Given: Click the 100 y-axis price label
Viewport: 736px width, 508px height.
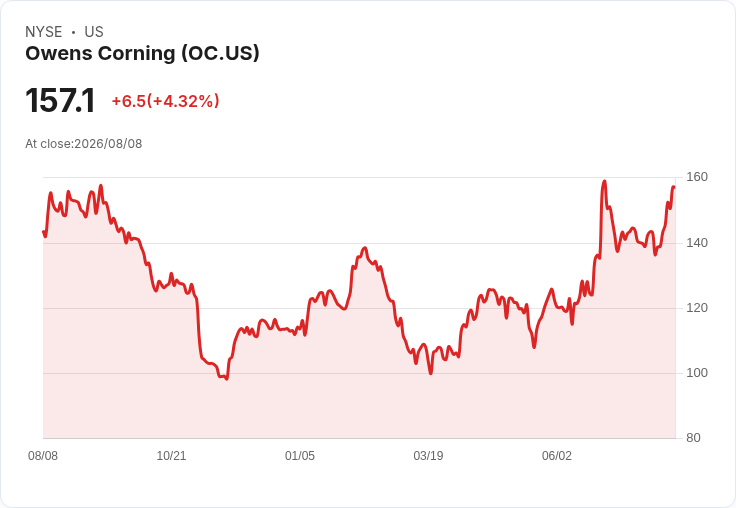Looking at the screenshot, I should coord(697,373).
